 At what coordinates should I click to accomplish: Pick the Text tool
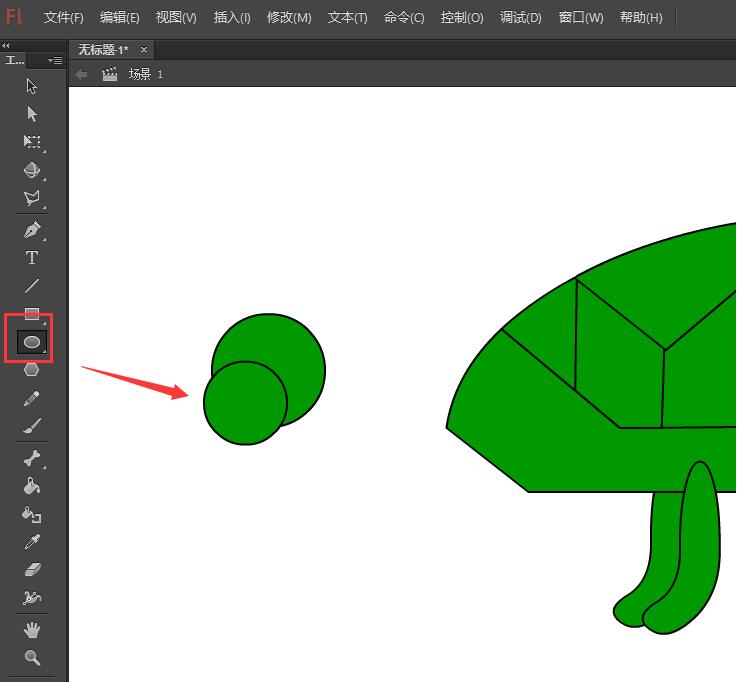tap(32, 258)
